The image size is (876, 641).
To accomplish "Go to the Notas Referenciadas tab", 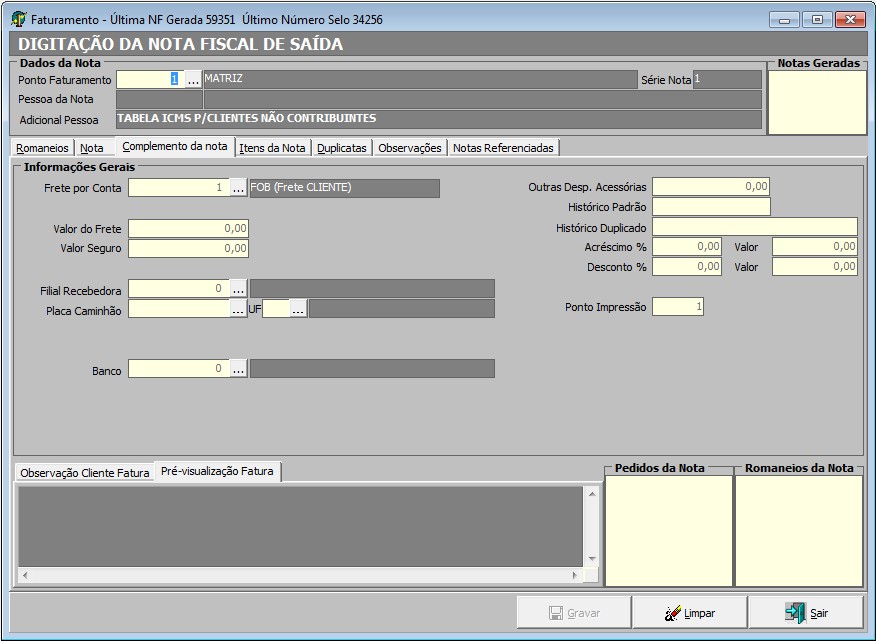I will [503, 148].
